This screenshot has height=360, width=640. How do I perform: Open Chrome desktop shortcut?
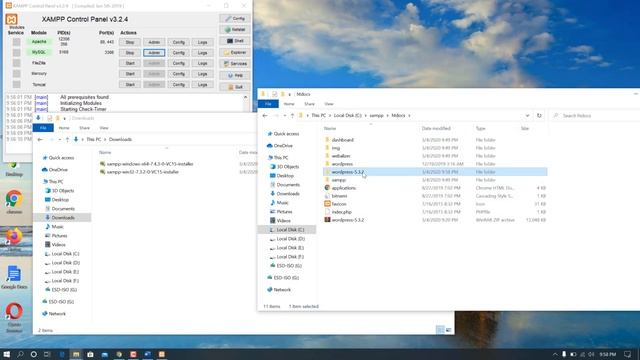coord(14,202)
